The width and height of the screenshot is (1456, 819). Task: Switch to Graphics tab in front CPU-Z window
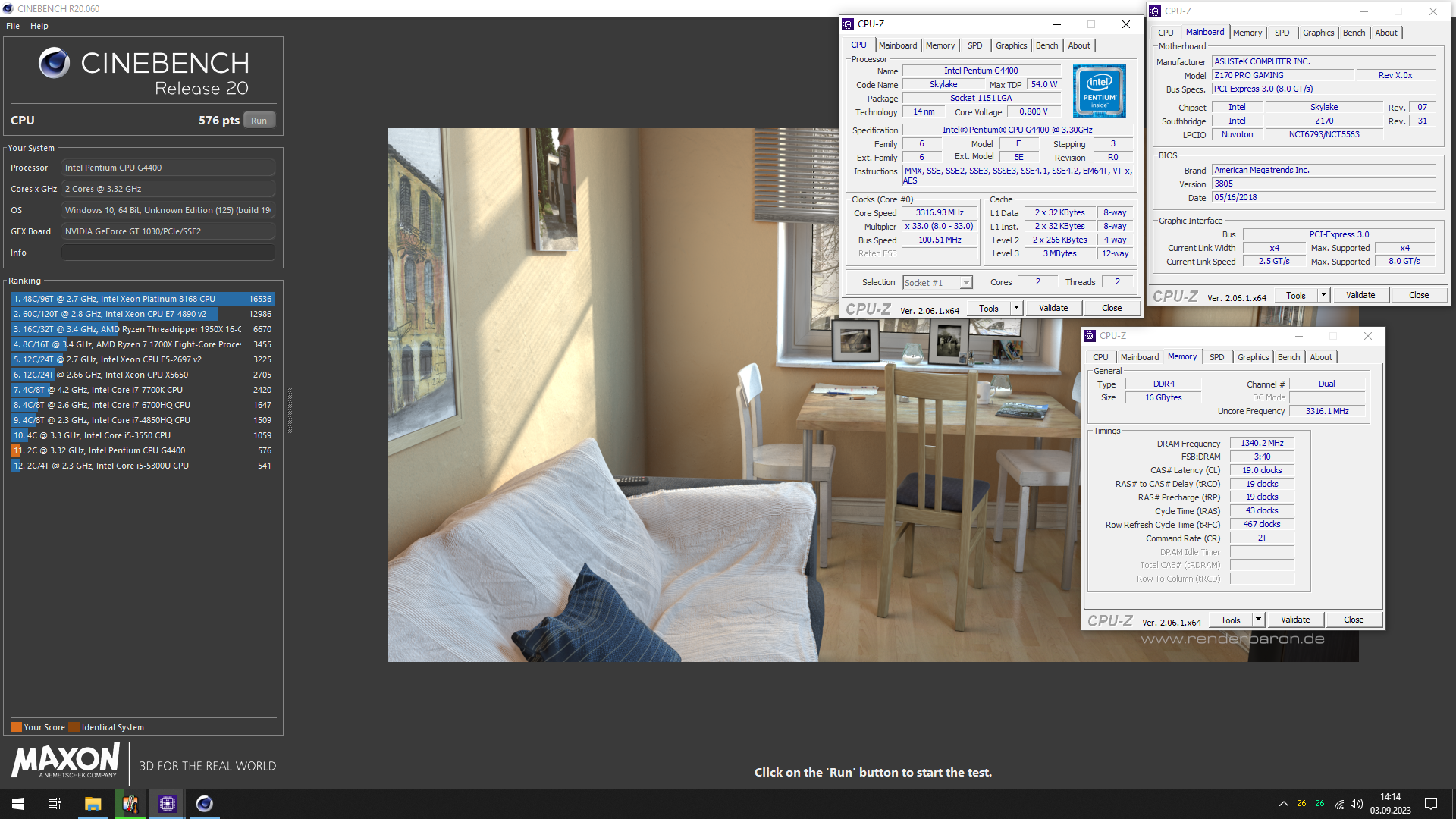pyautogui.click(x=1012, y=45)
